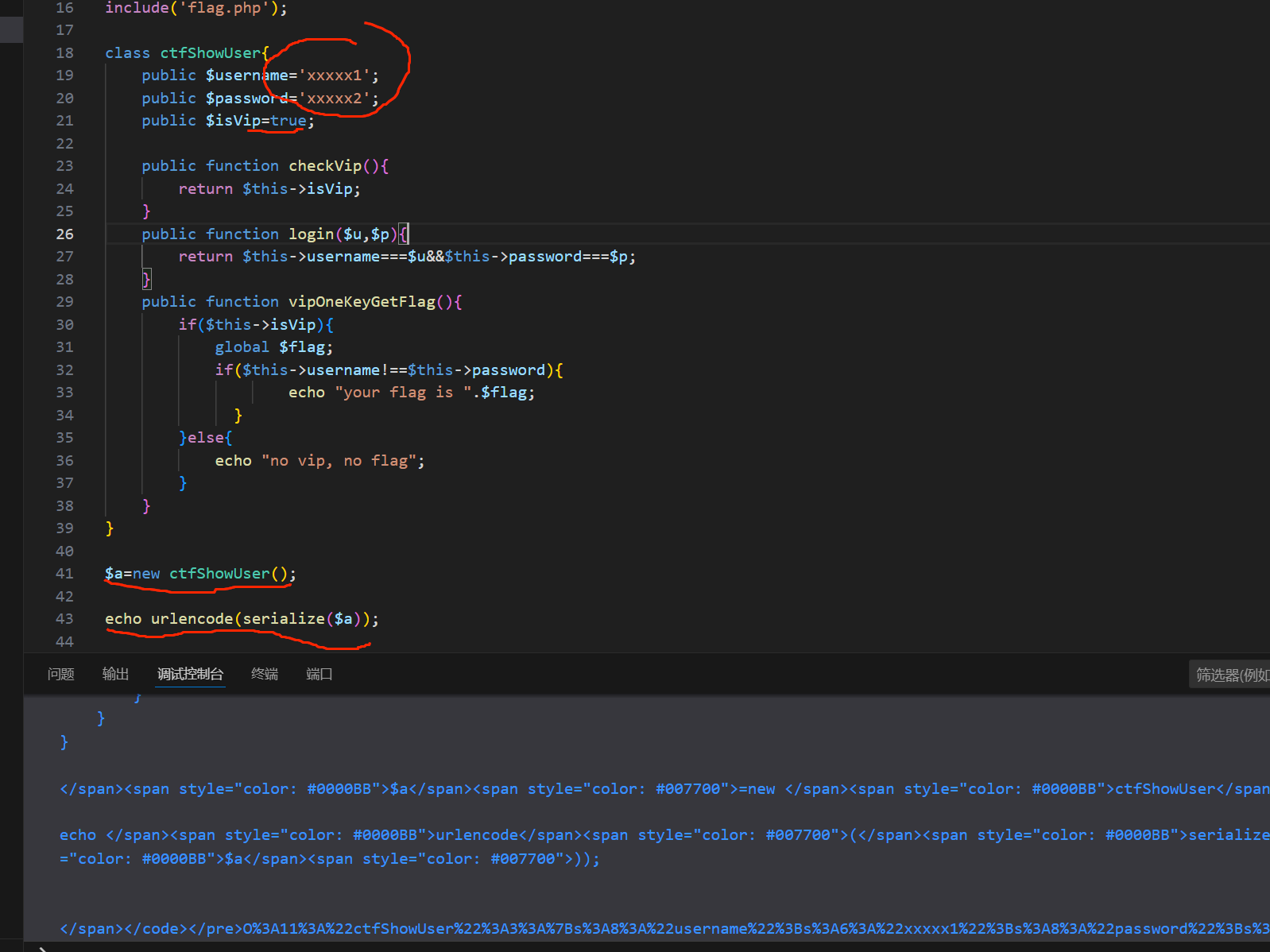1270x952 pixels.
Task: Click line number 43 in the gutter
Action: (64, 619)
